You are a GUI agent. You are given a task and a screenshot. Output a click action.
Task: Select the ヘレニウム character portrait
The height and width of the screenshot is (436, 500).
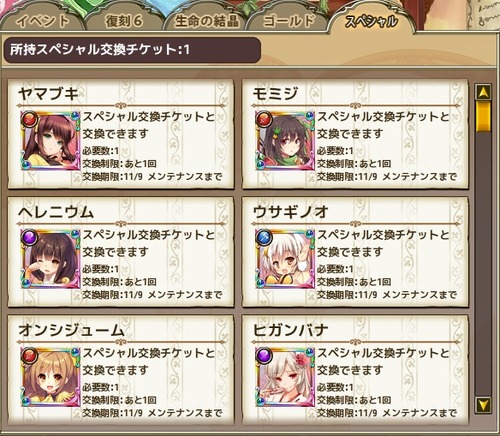tap(50, 259)
